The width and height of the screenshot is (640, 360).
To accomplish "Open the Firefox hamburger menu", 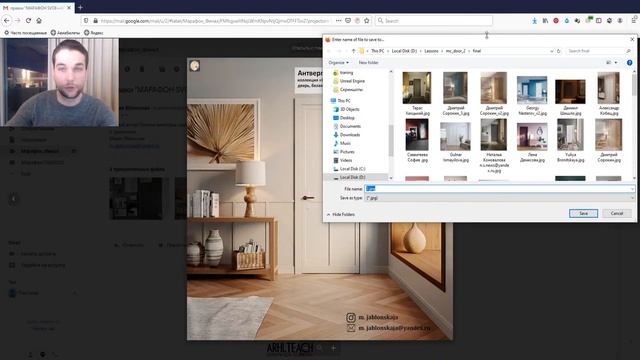I will click(634, 20).
